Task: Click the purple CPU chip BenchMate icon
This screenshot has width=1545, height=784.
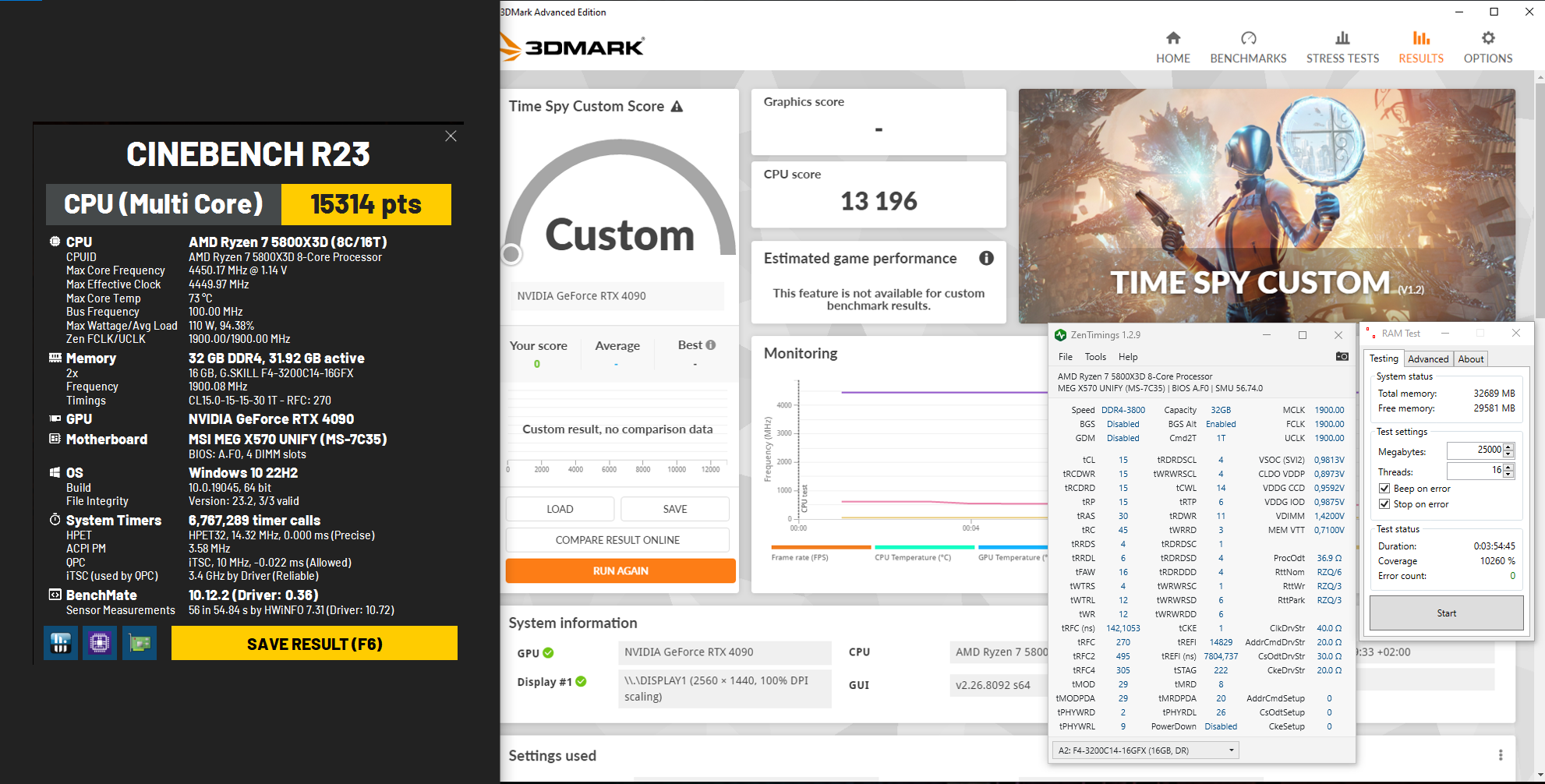Action: click(100, 643)
